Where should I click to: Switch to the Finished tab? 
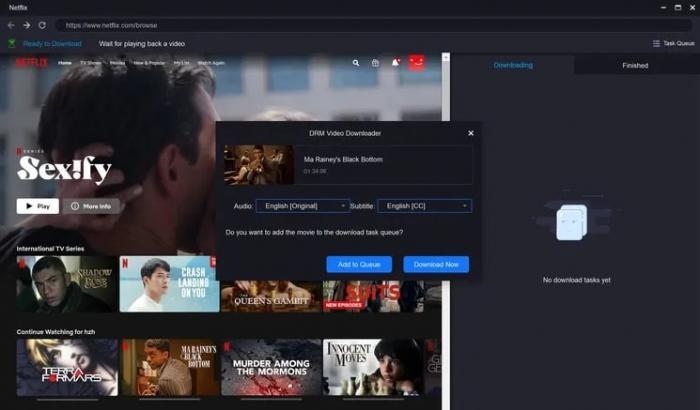[x=635, y=65]
